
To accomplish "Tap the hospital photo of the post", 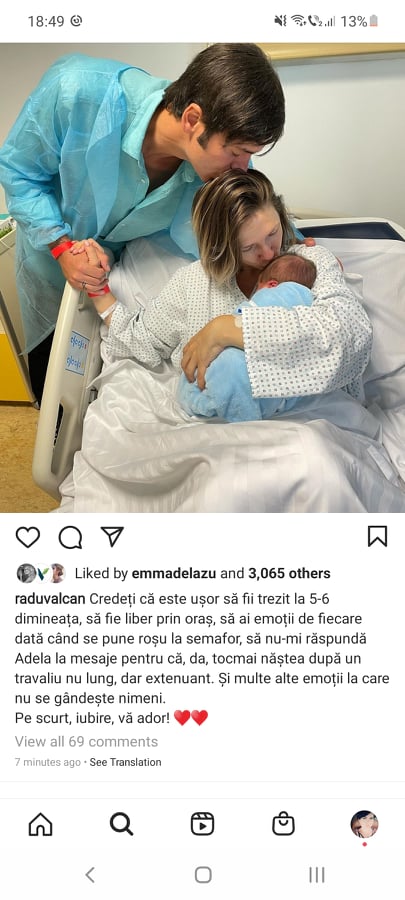I will click(x=202, y=277).
